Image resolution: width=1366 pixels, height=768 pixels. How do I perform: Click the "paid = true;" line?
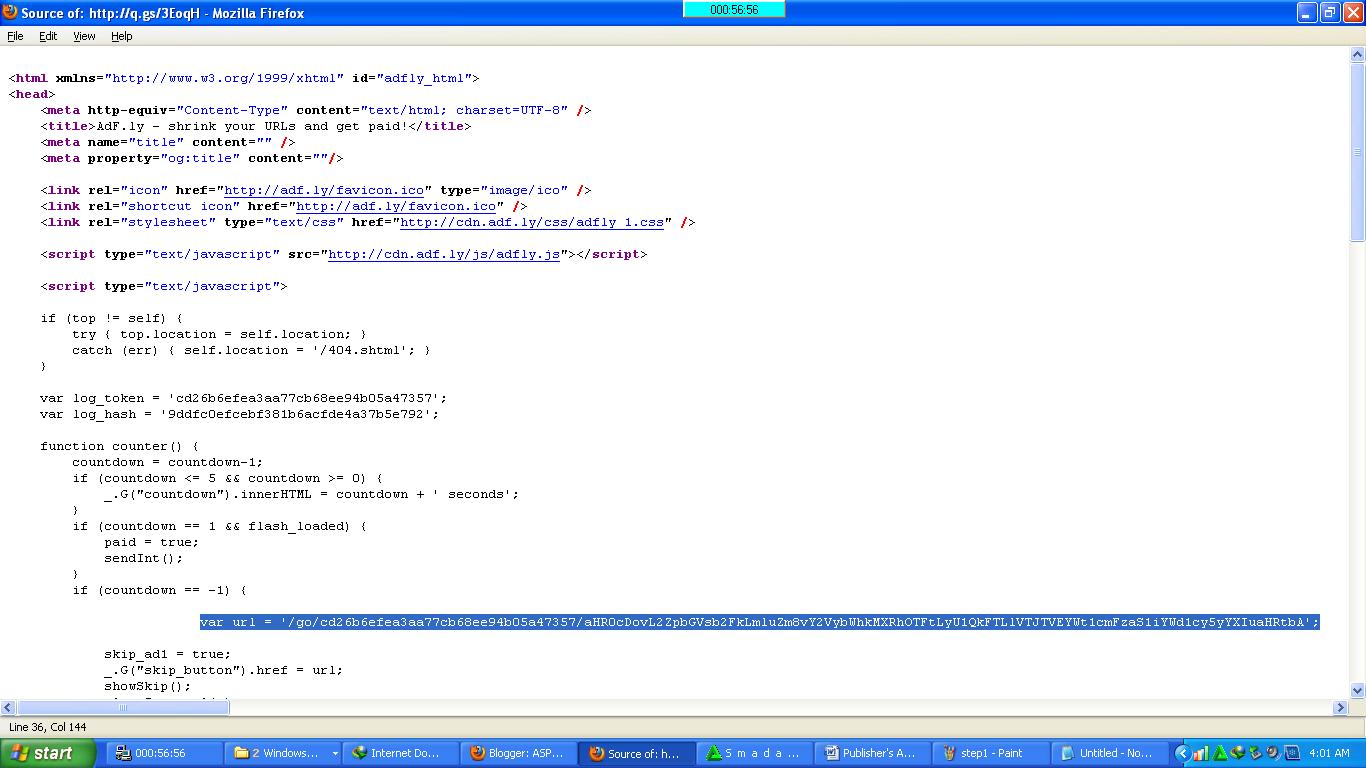tap(152, 542)
